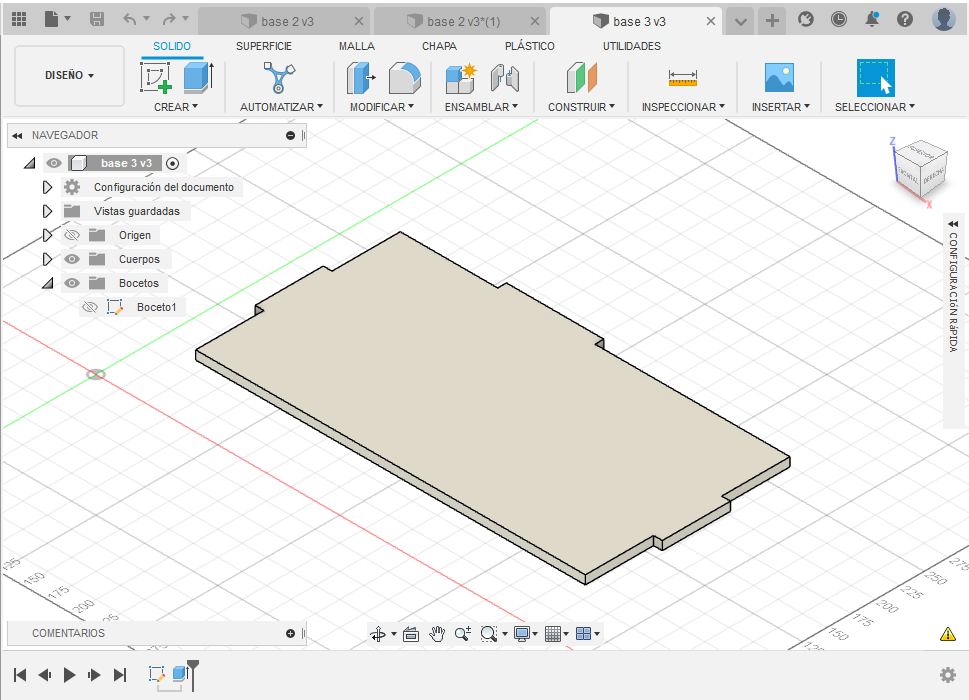Open the user profile avatar
Screen dimensions: 969x700
(x=944, y=20)
